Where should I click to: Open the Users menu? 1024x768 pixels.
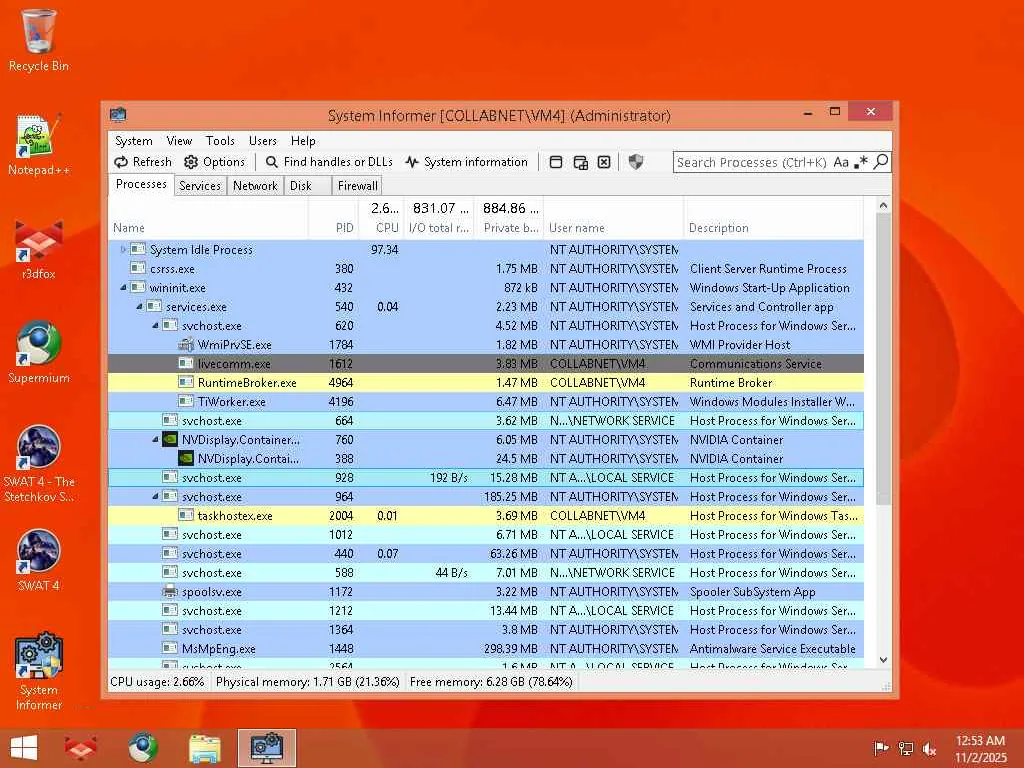263,140
